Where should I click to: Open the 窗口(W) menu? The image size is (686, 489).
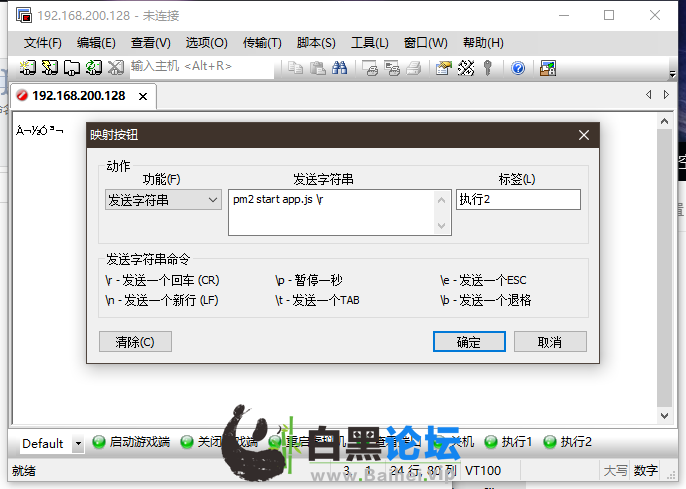click(426, 43)
